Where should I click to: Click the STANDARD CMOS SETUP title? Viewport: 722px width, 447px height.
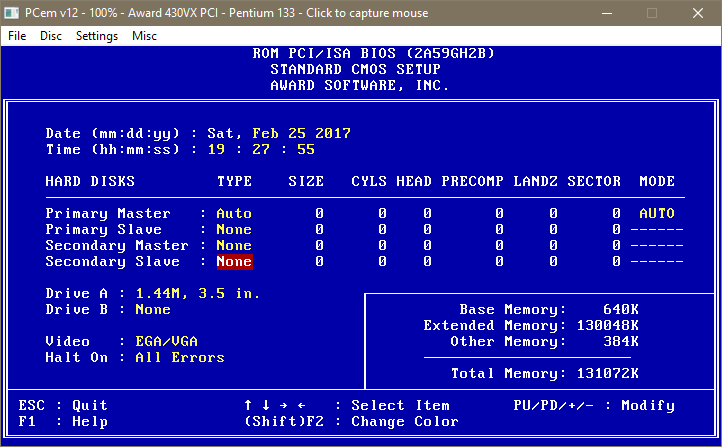tap(355, 70)
